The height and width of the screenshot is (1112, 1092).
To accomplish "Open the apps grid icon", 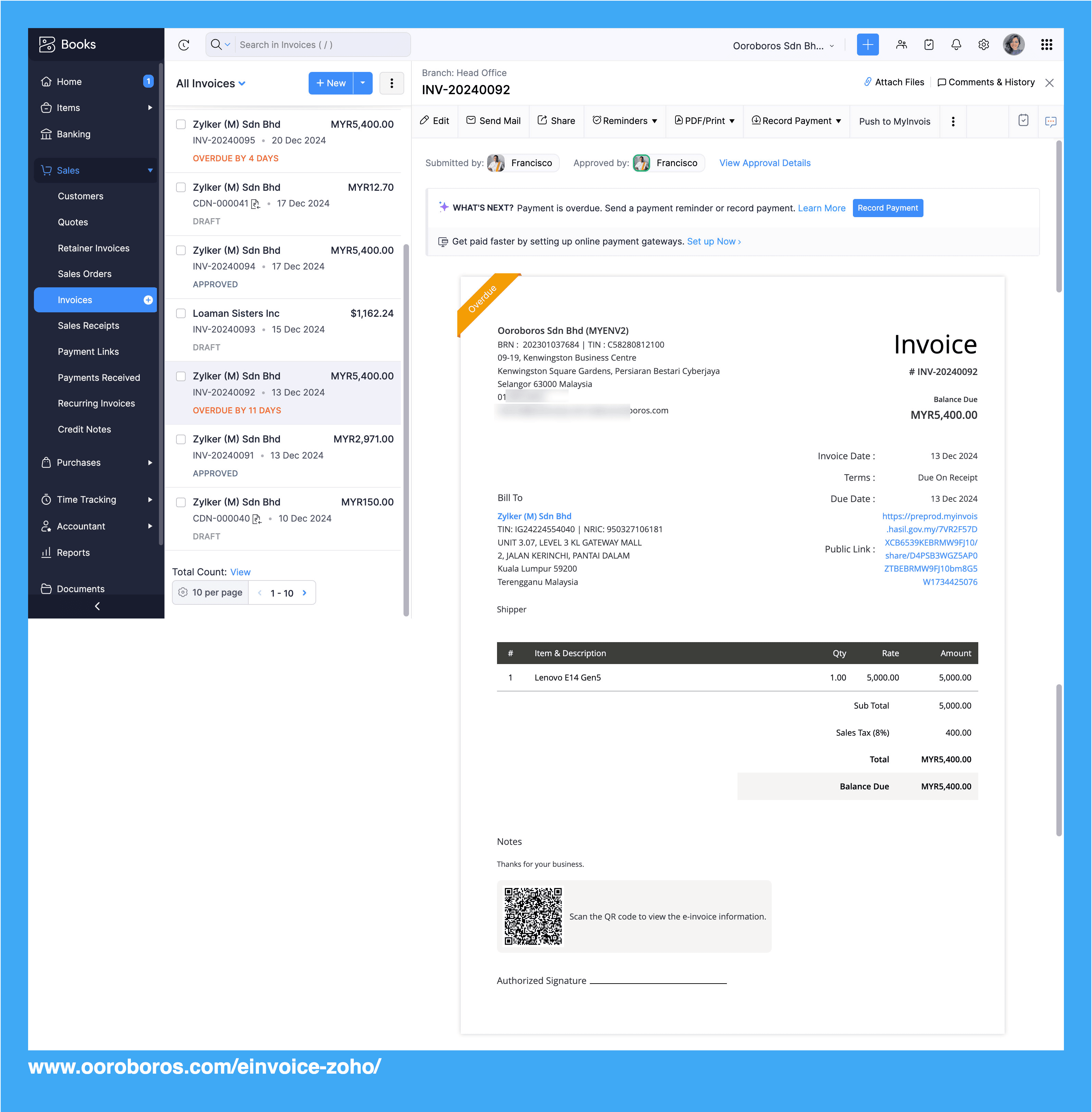I will coord(1046,45).
